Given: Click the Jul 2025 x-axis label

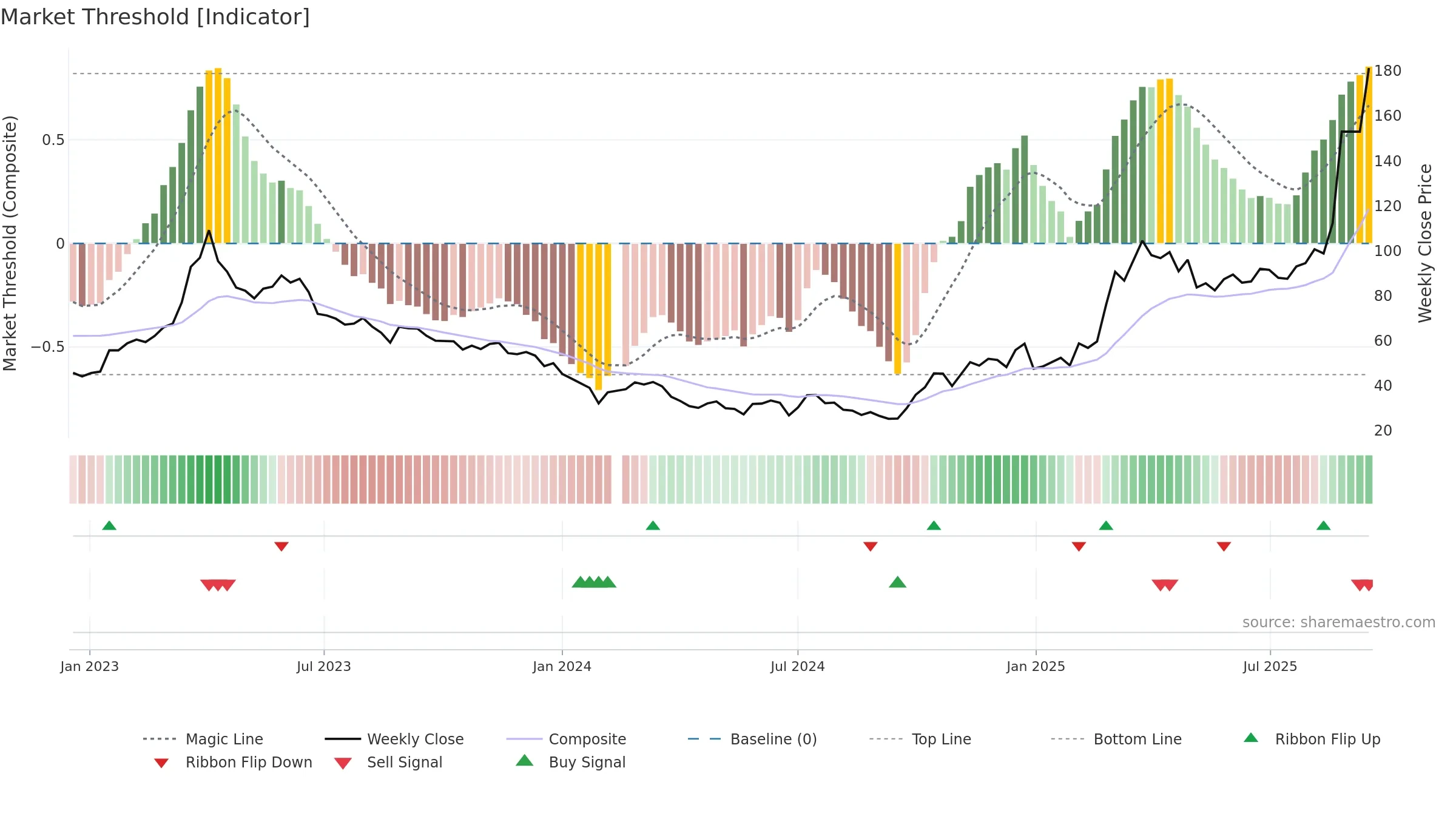Looking at the screenshot, I should [x=1270, y=667].
